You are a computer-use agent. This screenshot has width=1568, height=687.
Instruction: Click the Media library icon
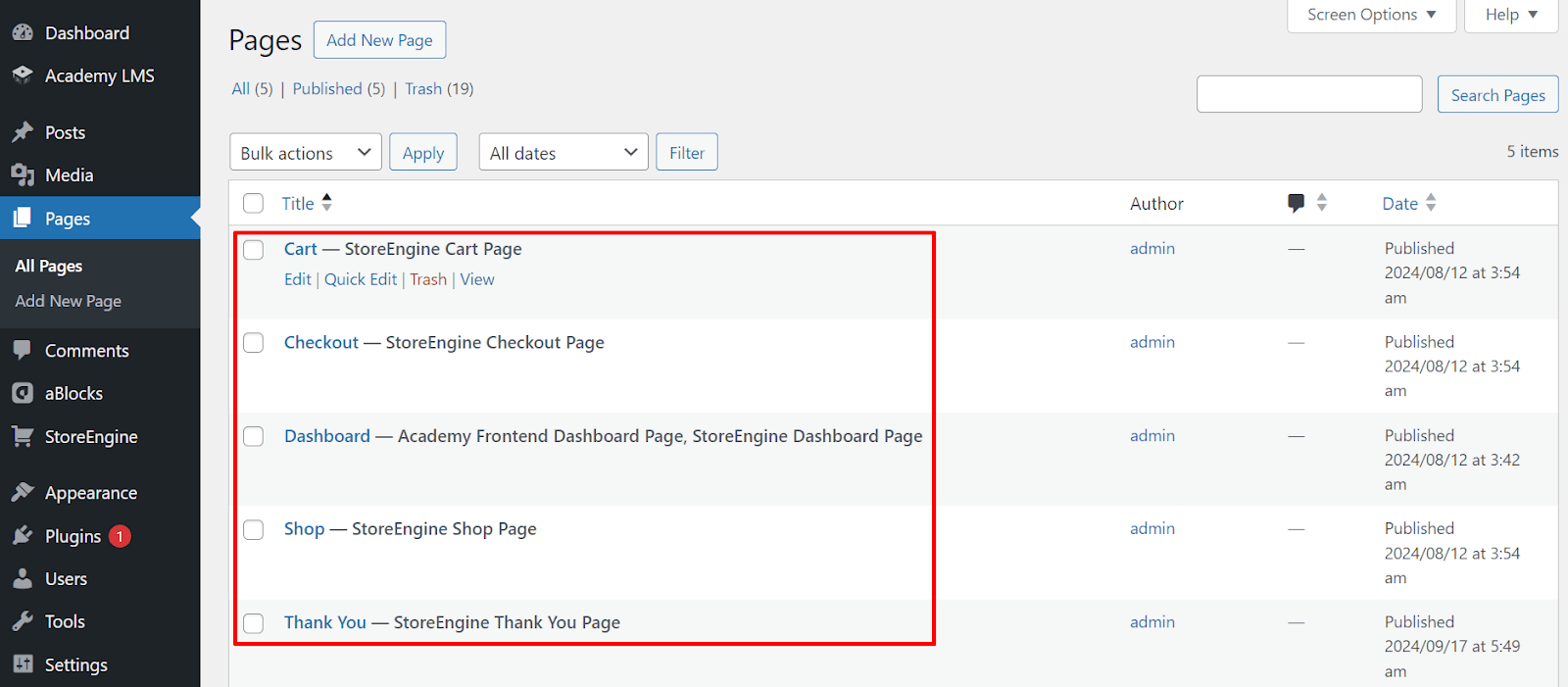click(x=23, y=175)
